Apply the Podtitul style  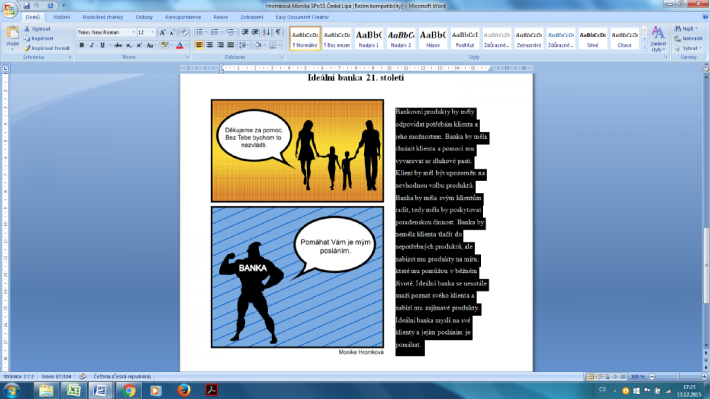pos(465,38)
